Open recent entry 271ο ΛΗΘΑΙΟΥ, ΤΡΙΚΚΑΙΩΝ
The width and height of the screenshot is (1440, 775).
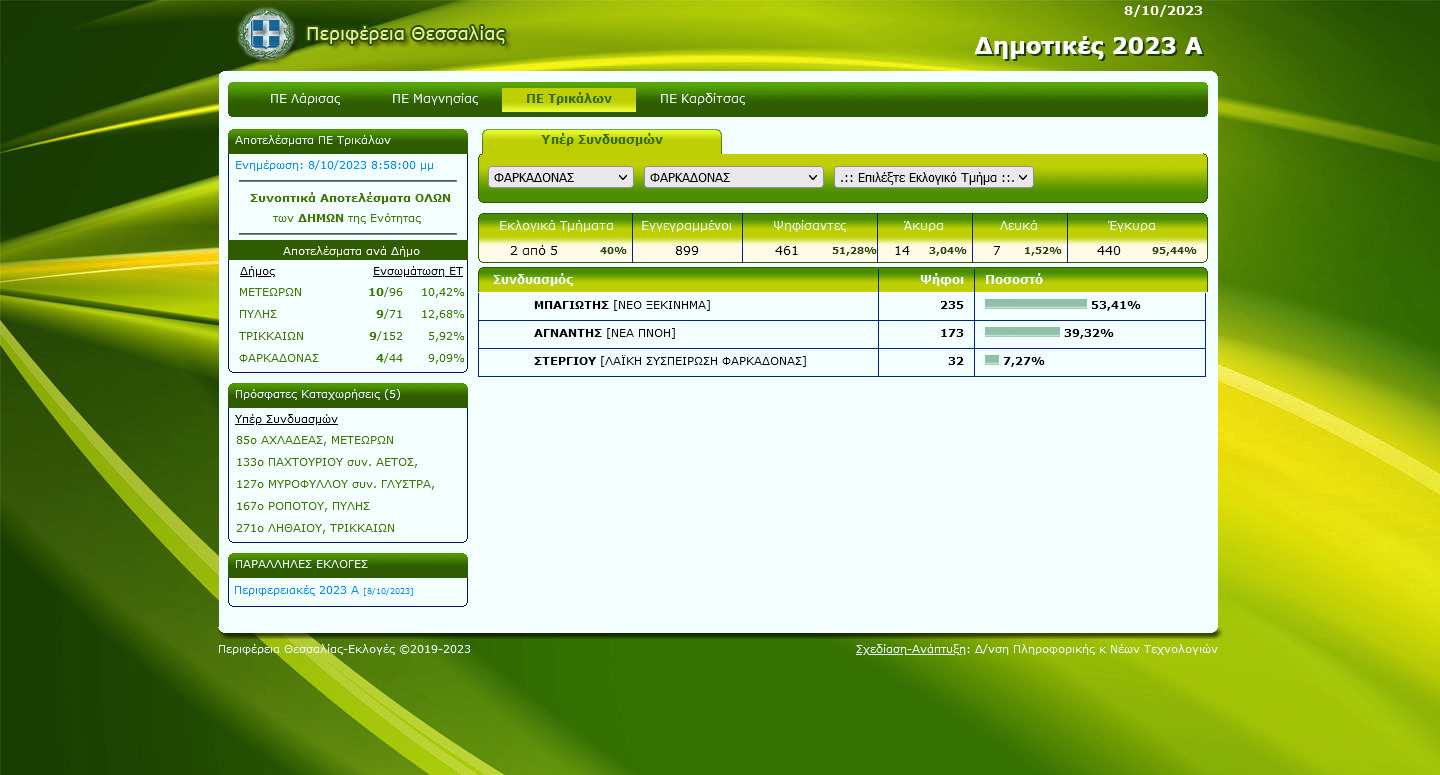click(315, 528)
